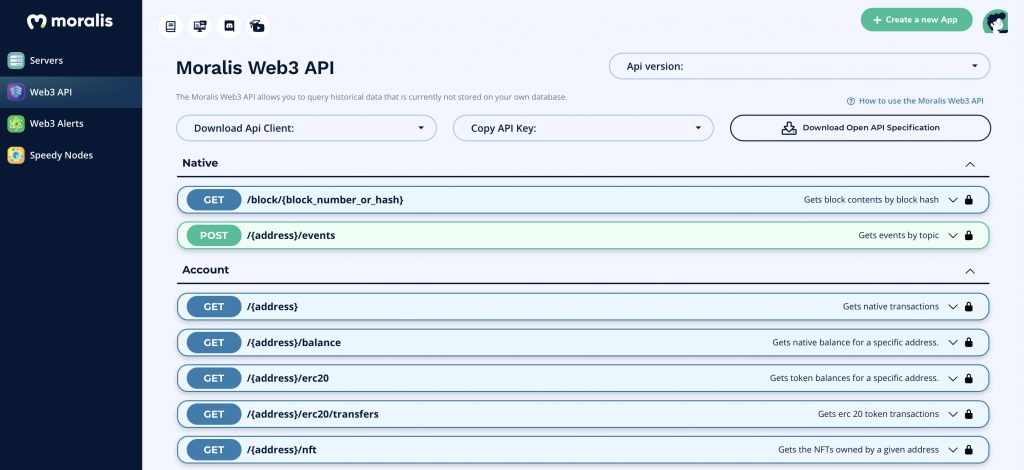Image resolution: width=1024 pixels, height=470 pixels.
Task: Click lock icon on /block/{block_number_or_hash} row
Action: [968, 200]
